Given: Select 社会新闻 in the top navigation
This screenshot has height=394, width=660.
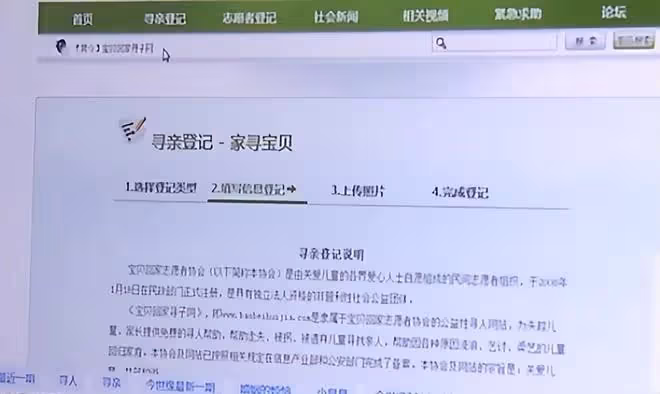Looking at the screenshot, I should pos(336,16).
